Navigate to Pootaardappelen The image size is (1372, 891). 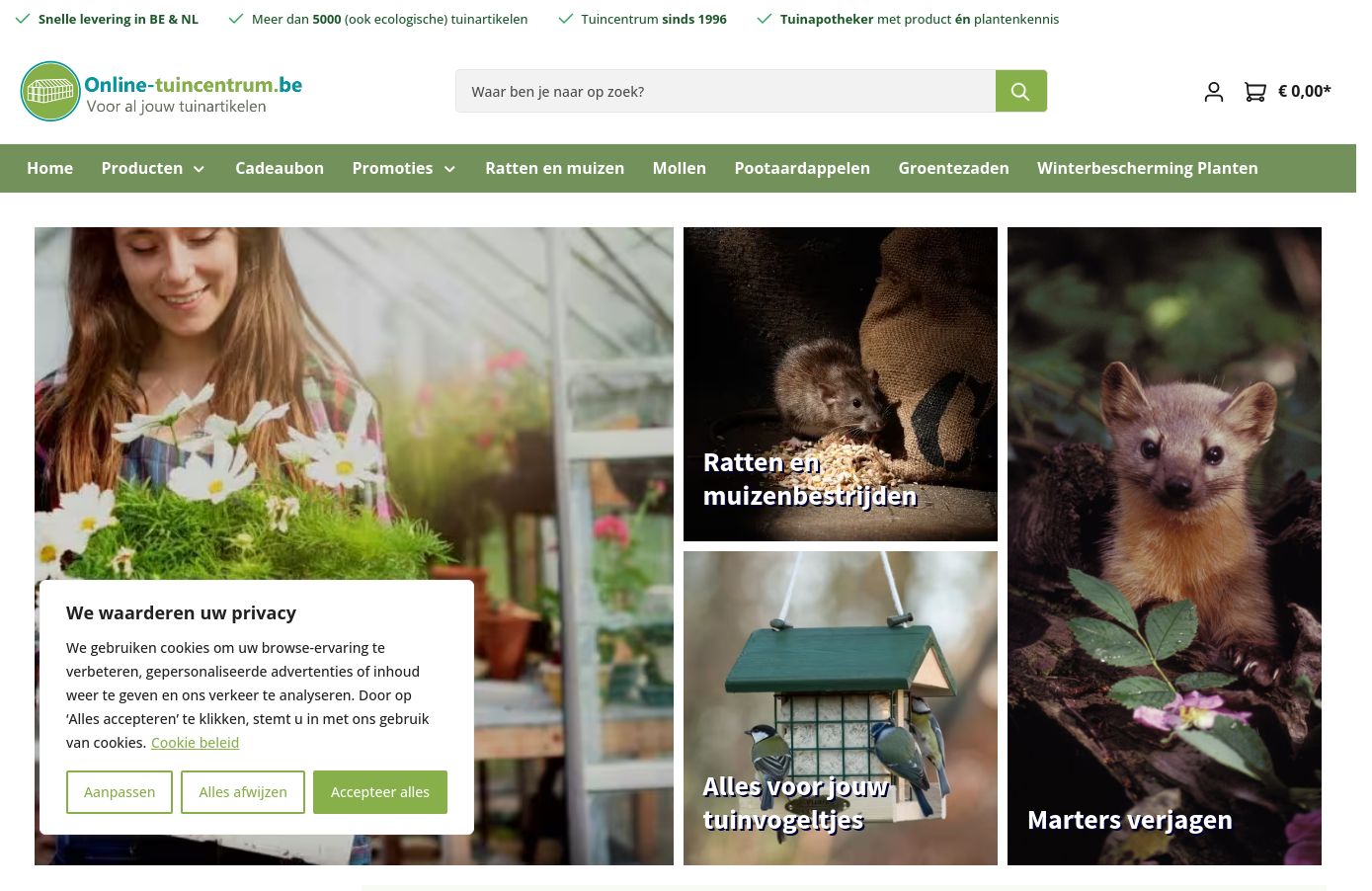coord(802,168)
